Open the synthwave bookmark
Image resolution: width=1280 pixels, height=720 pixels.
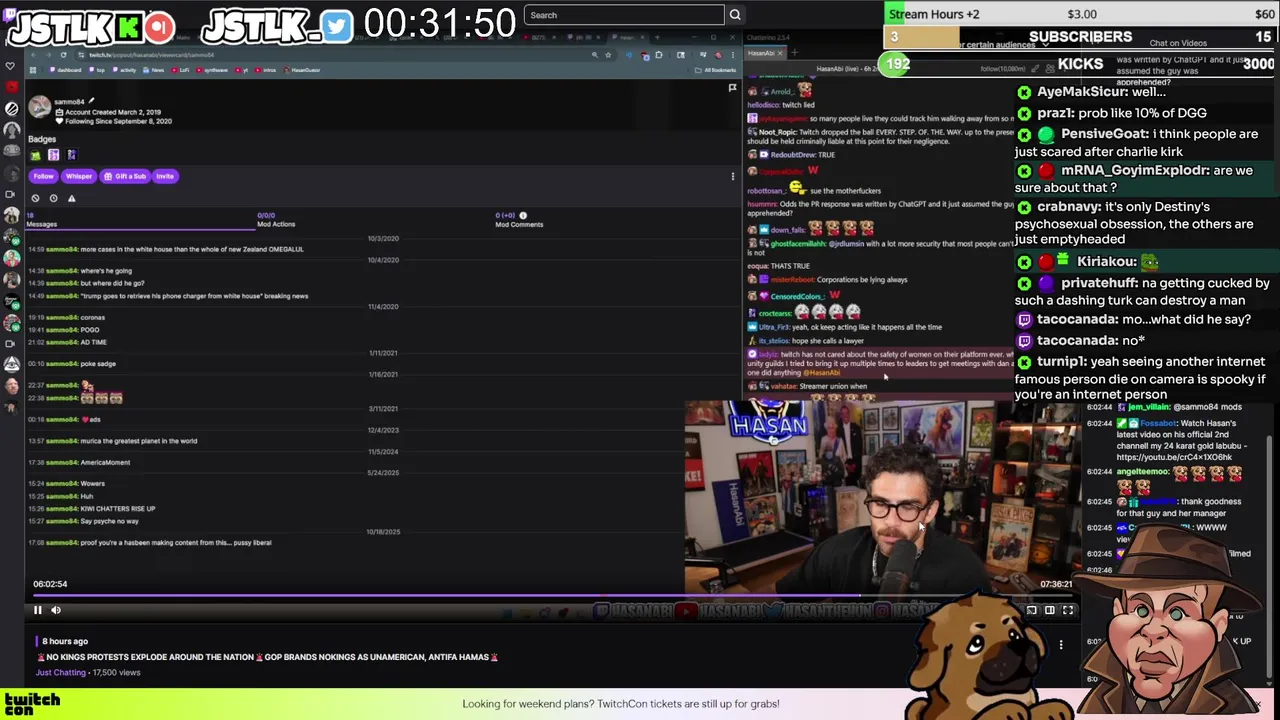[x=212, y=70]
